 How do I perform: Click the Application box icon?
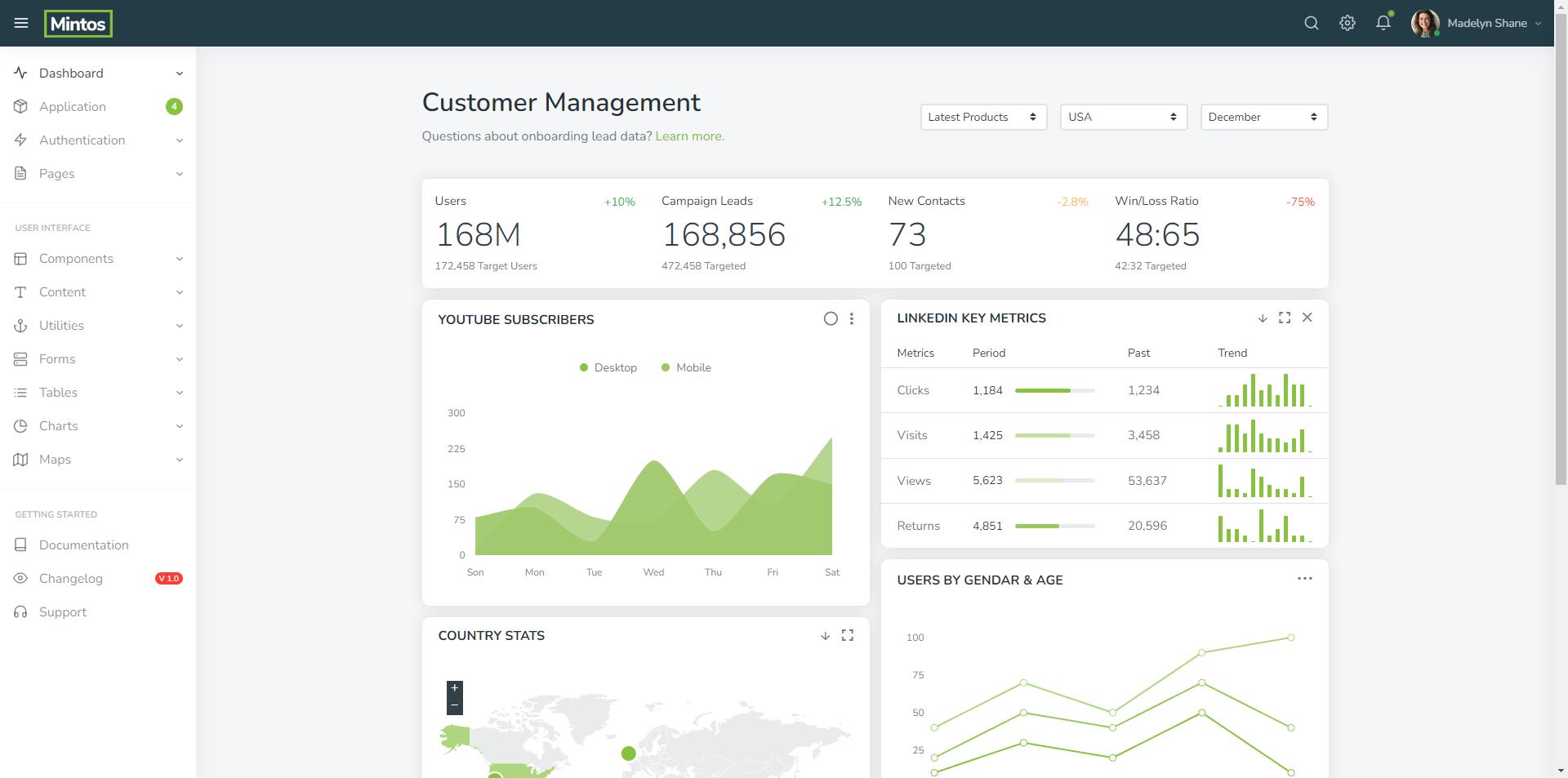pyautogui.click(x=21, y=107)
